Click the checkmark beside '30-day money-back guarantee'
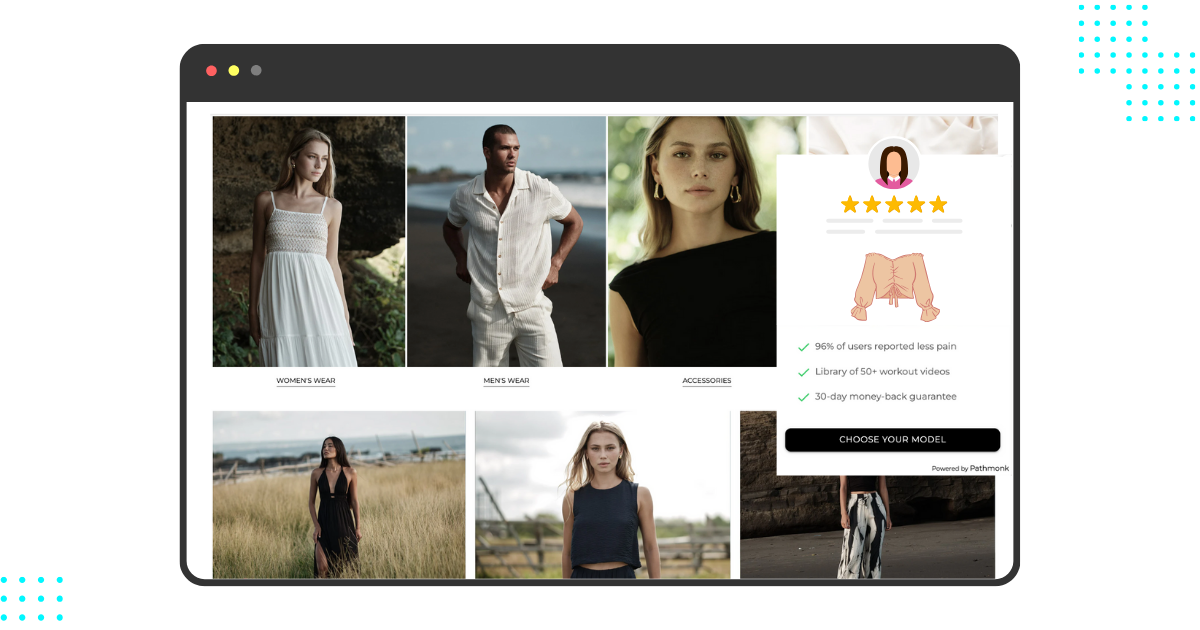 point(804,396)
